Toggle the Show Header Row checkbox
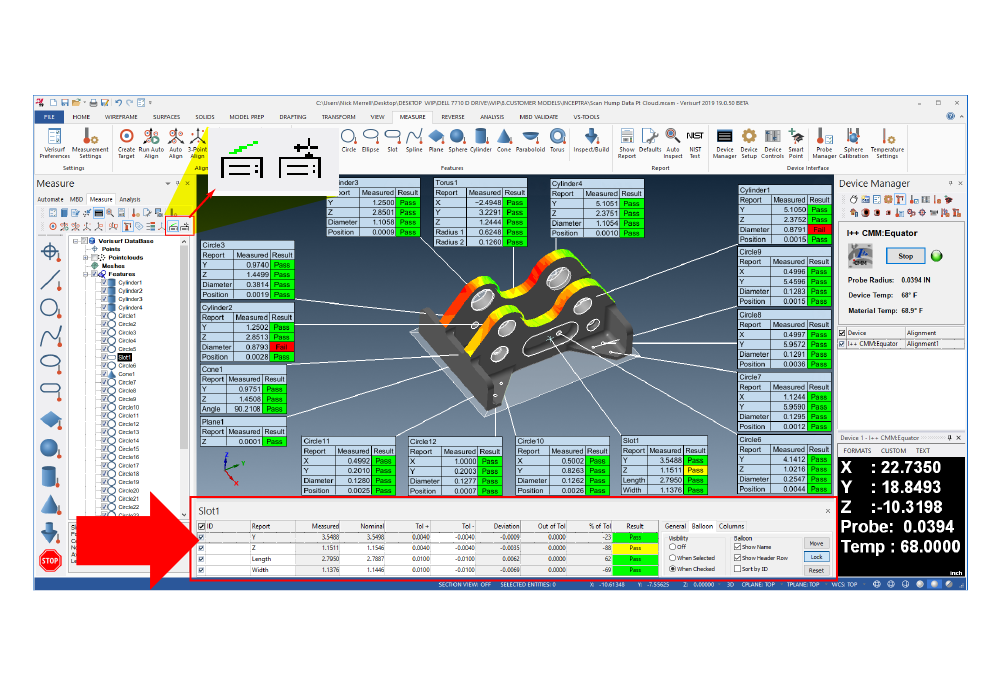This screenshot has height=685, width=1001. [737, 557]
